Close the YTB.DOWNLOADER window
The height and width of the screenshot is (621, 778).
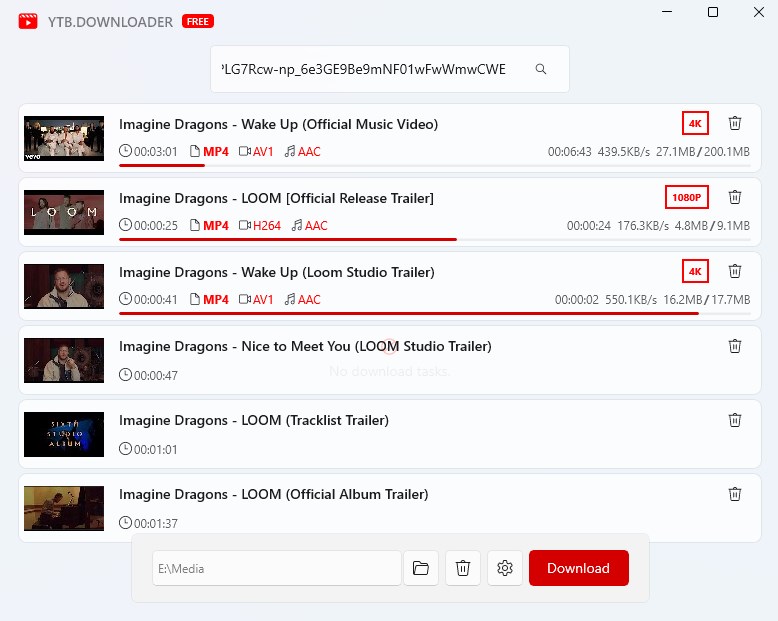pos(759,12)
